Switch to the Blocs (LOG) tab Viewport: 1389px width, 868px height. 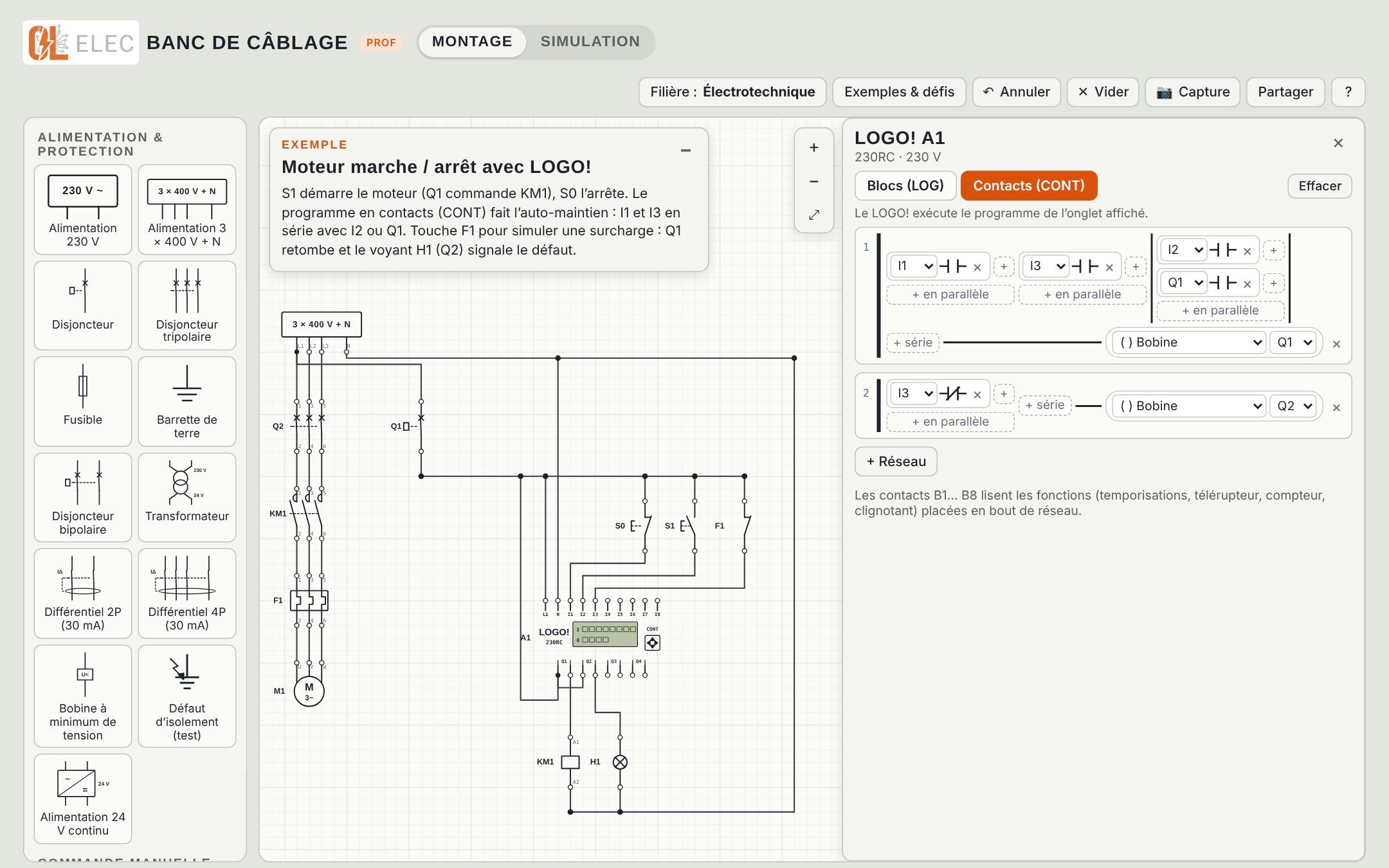click(x=905, y=186)
